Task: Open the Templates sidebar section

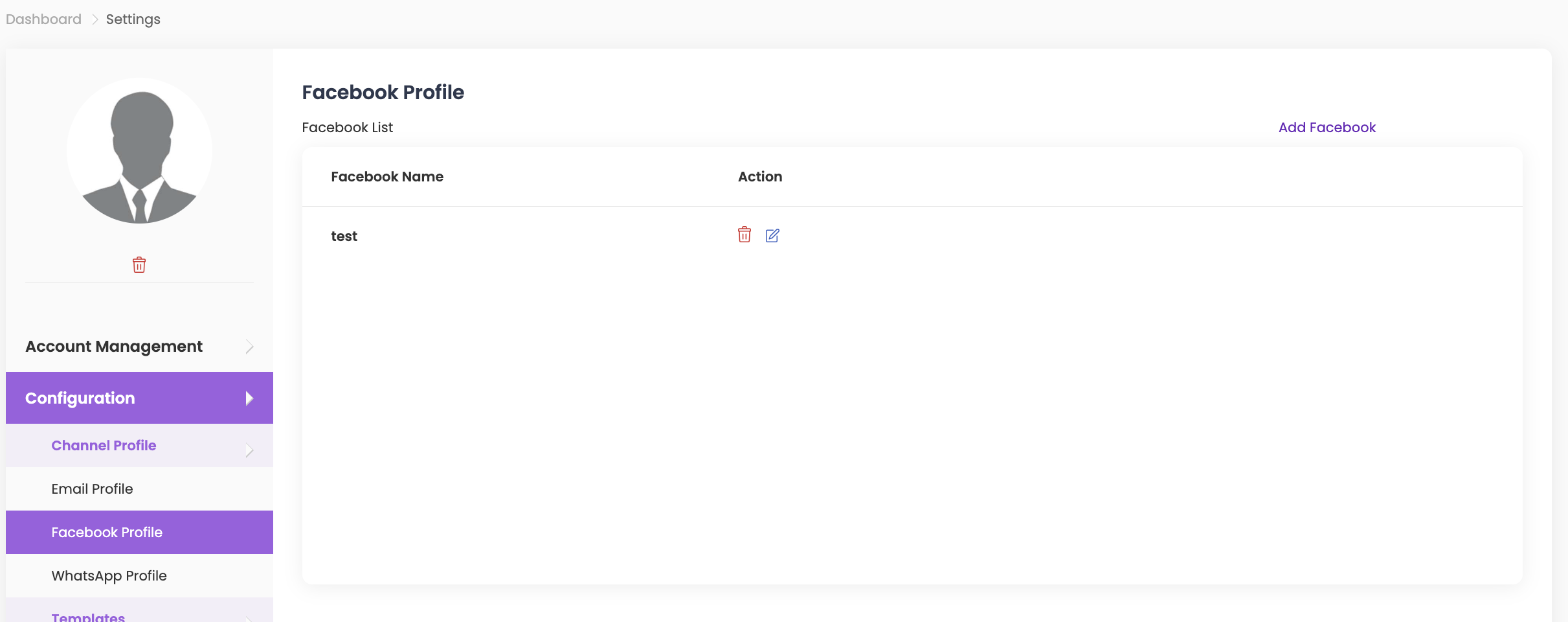Action: [88, 616]
